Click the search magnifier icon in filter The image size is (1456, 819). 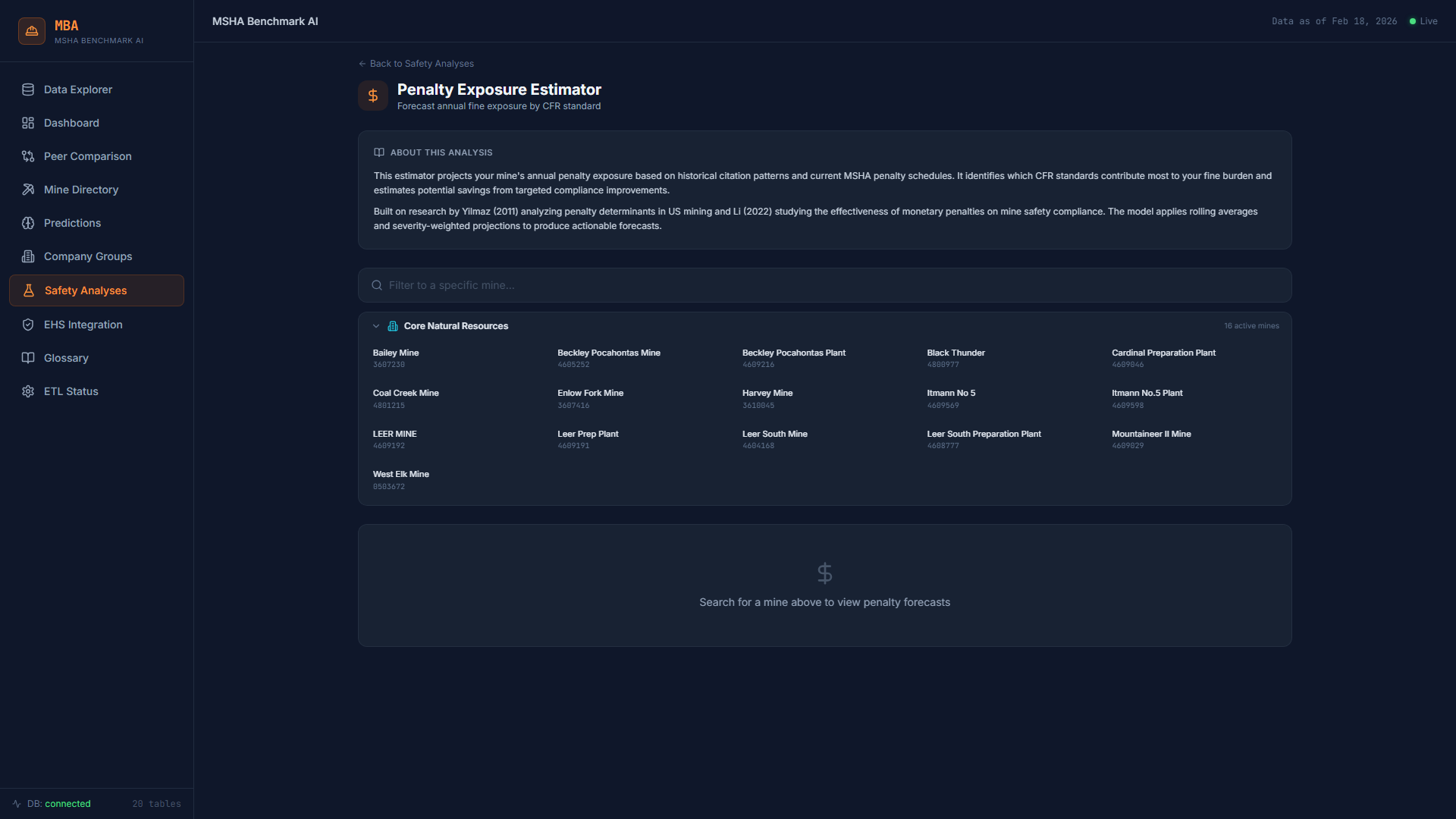(377, 285)
